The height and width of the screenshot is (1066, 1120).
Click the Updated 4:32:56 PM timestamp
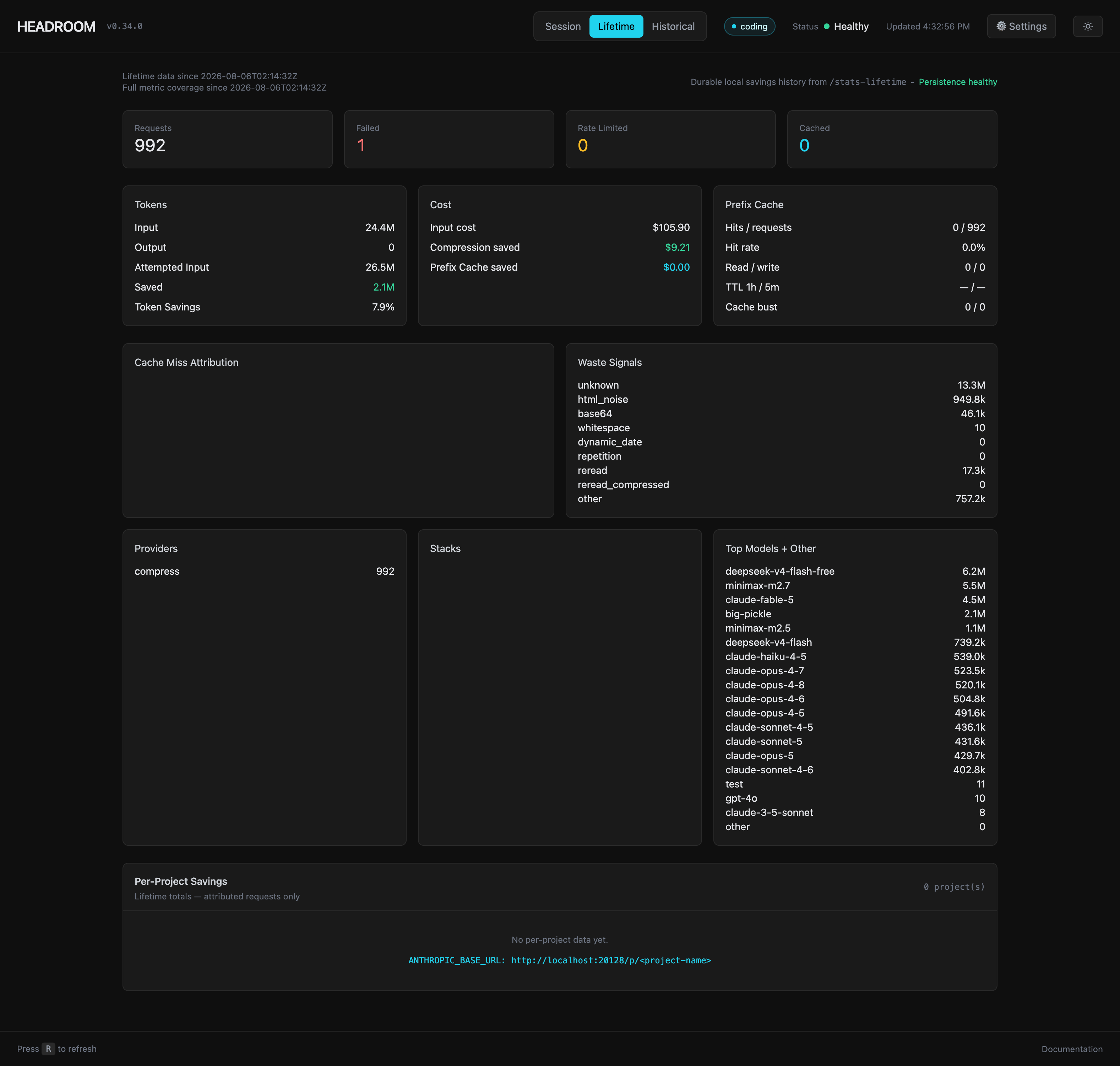[928, 26]
